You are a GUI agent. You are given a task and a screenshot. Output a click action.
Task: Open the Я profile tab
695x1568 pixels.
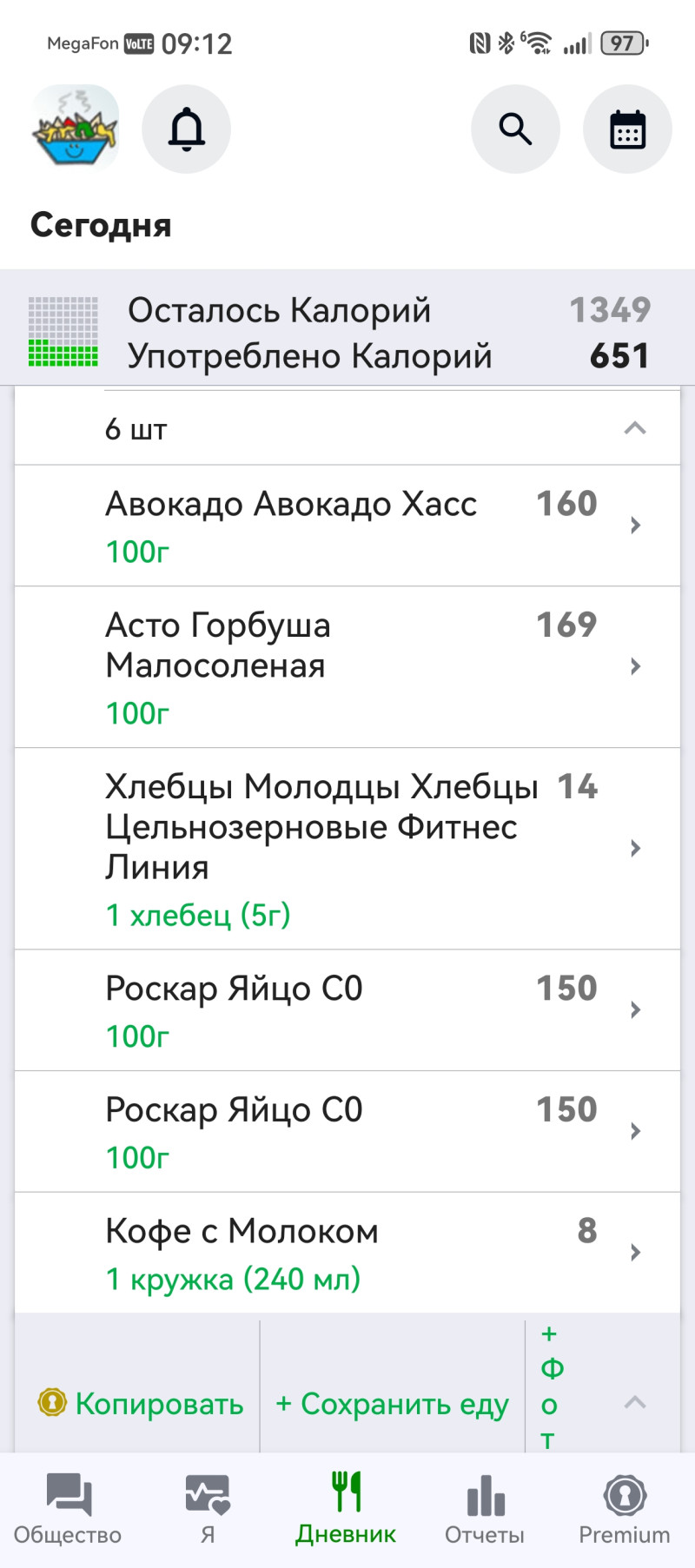[208, 1510]
